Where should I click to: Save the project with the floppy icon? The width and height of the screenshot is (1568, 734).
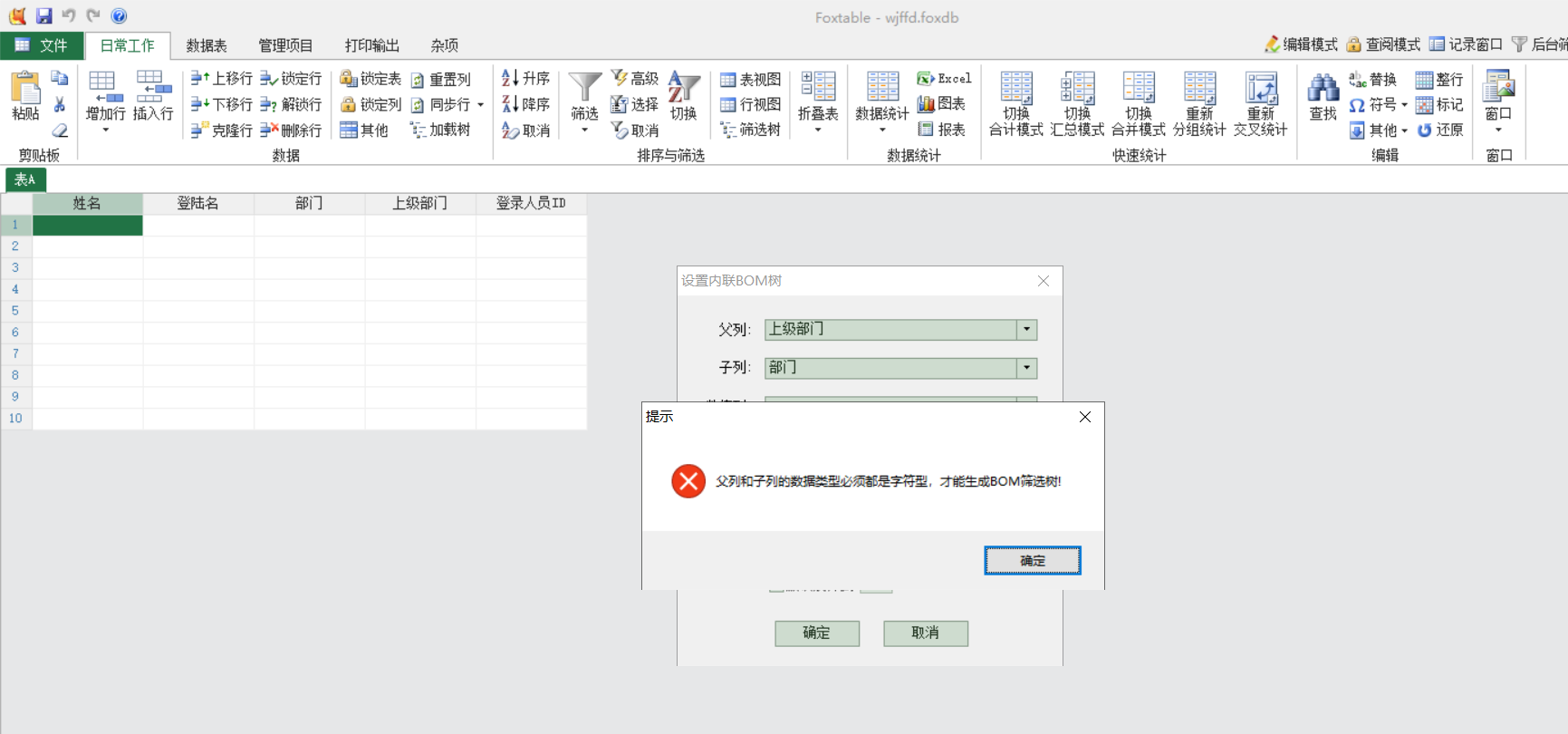pyautogui.click(x=43, y=16)
